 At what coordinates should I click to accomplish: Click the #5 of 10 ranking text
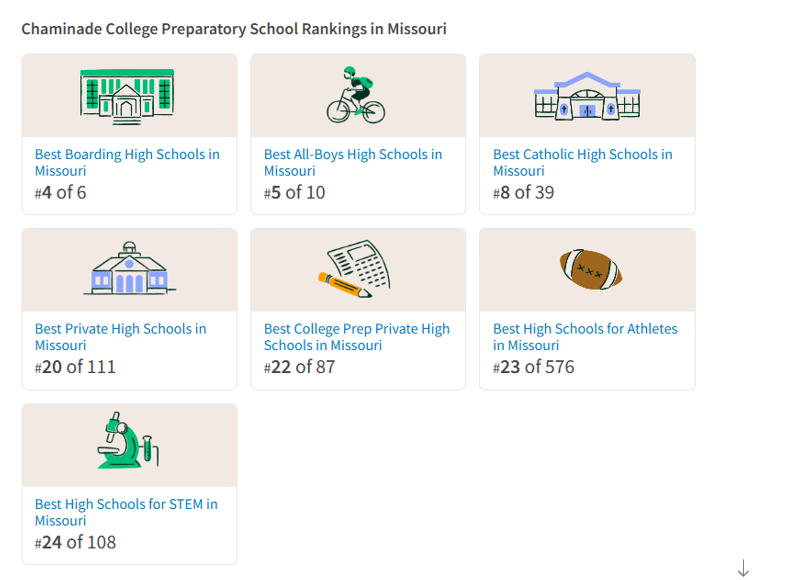(294, 192)
